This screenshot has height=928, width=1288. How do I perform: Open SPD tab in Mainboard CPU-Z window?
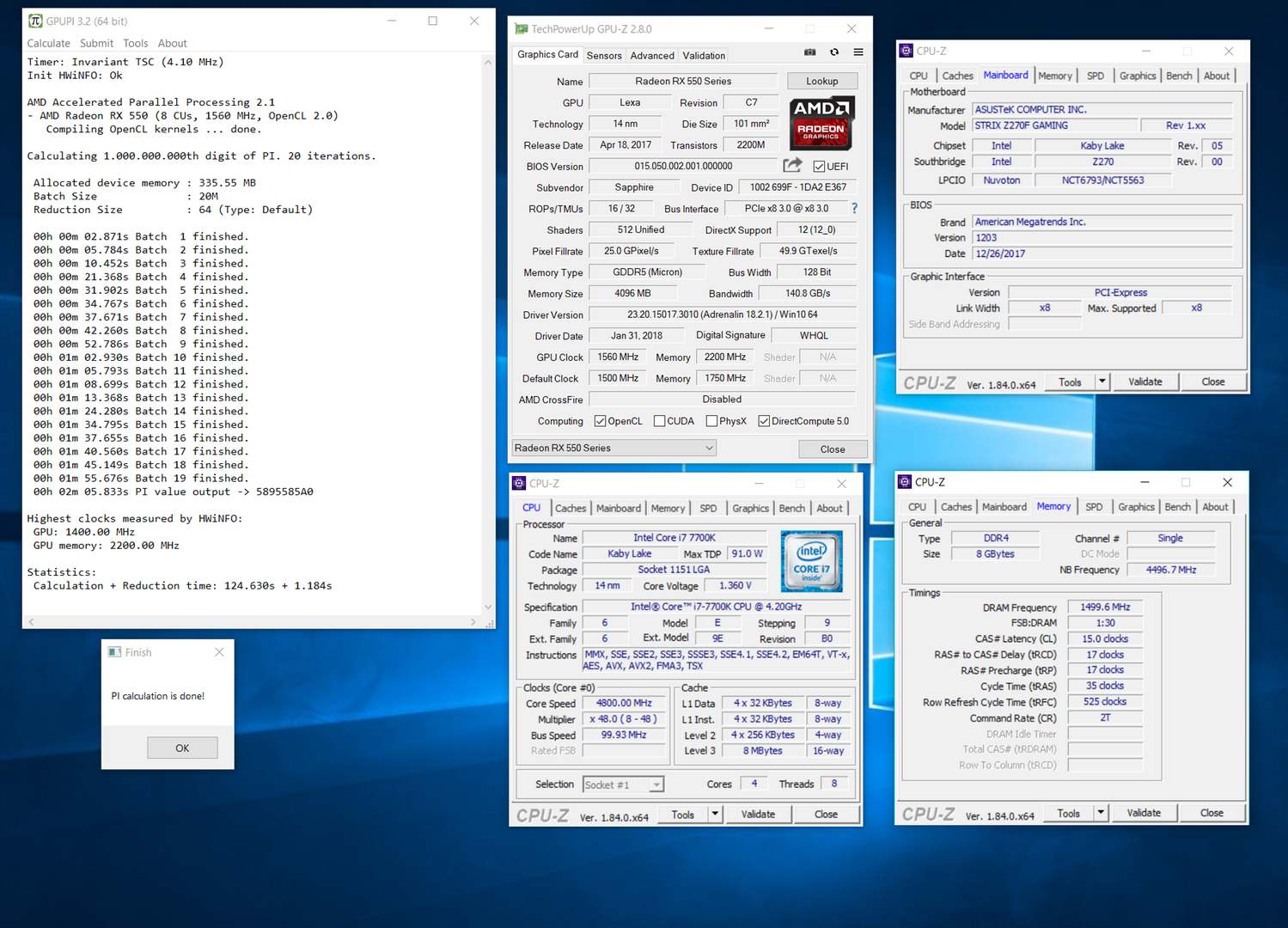click(1096, 76)
